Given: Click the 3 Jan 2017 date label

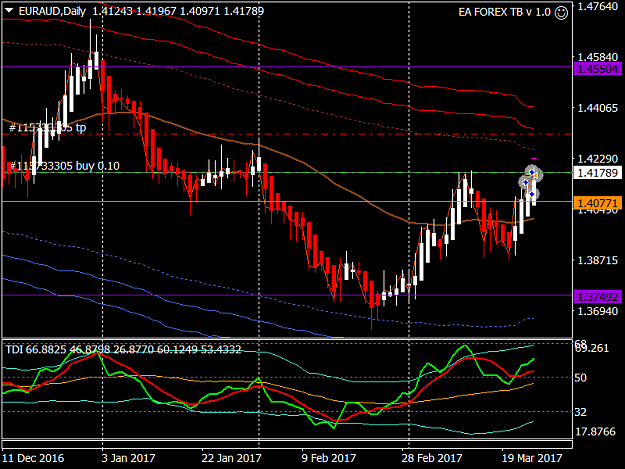Looking at the screenshot, I should pos(128,458).
